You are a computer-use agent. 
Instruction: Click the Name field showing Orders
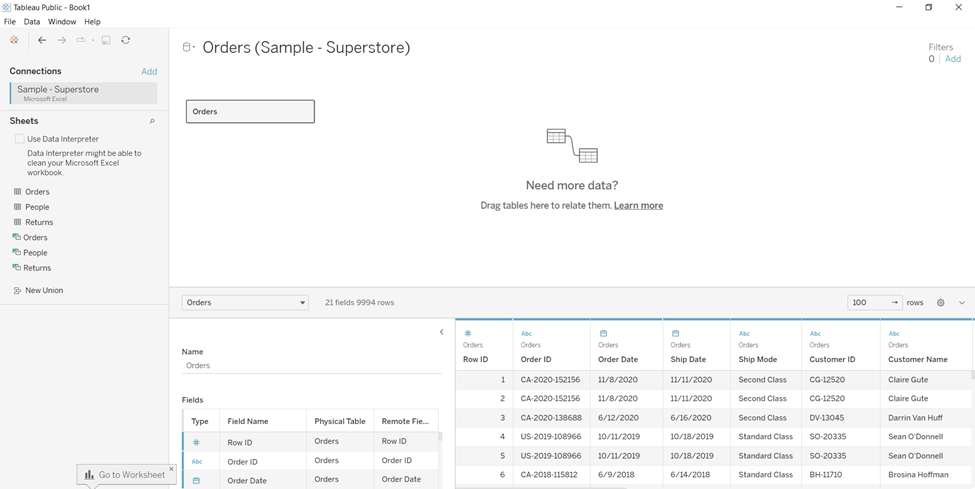click(x=312, y=366)
